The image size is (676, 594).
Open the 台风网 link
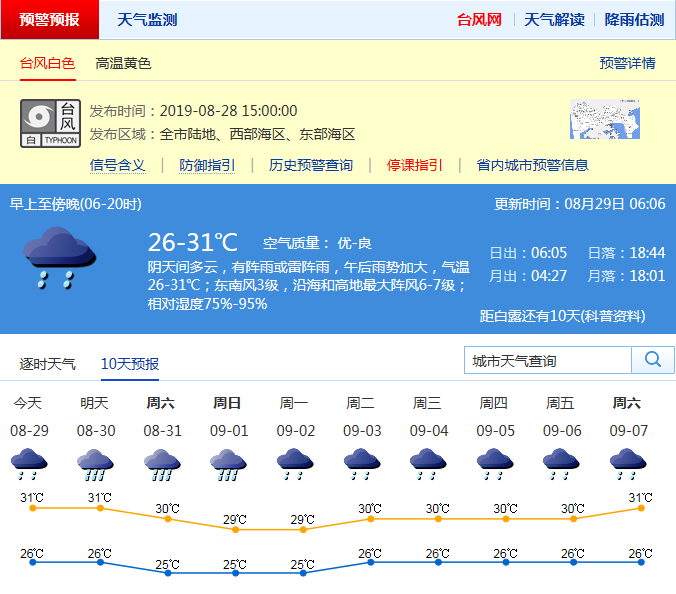point(479,19)
